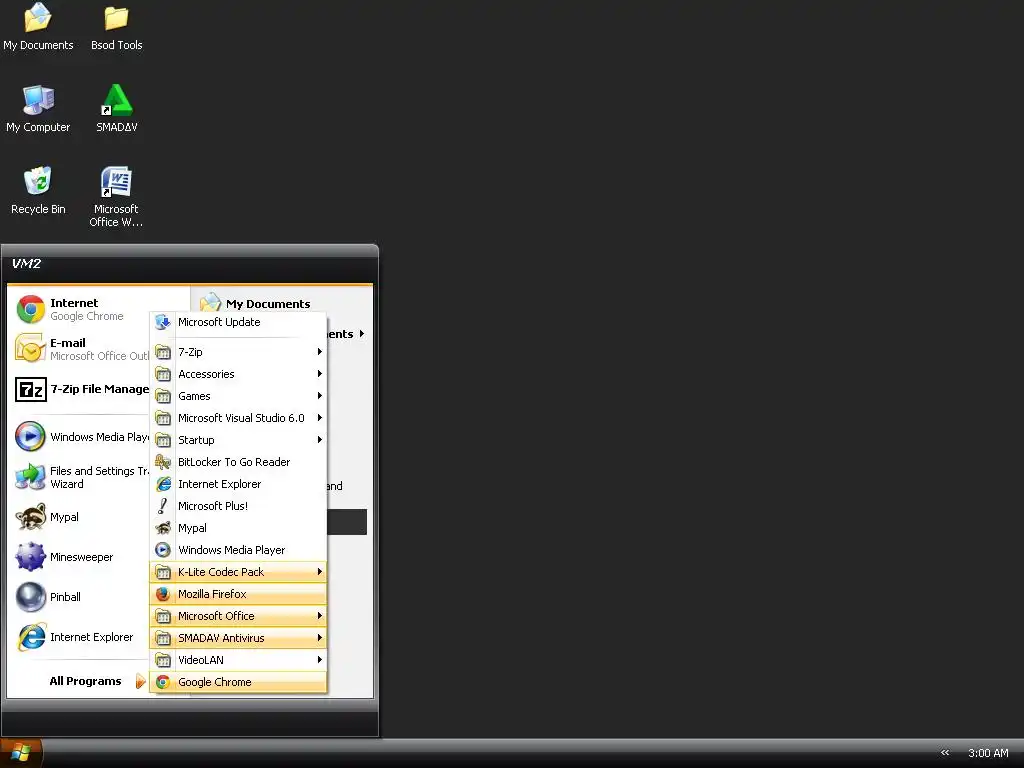The image size is (1024, 768).
Task: Click the Mypal raccoon icon in pinned list
Action: [x=31, y=517]
